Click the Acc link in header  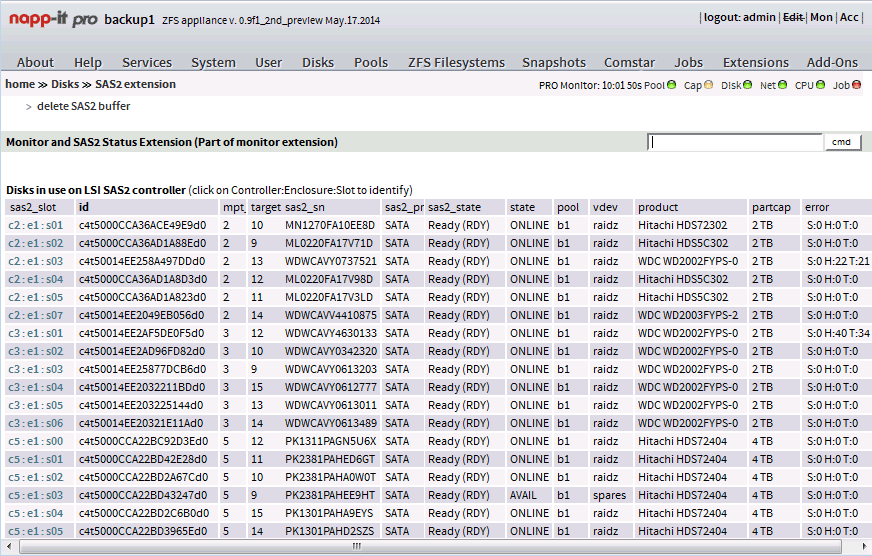pyautogui.click(x=849, y=17)
